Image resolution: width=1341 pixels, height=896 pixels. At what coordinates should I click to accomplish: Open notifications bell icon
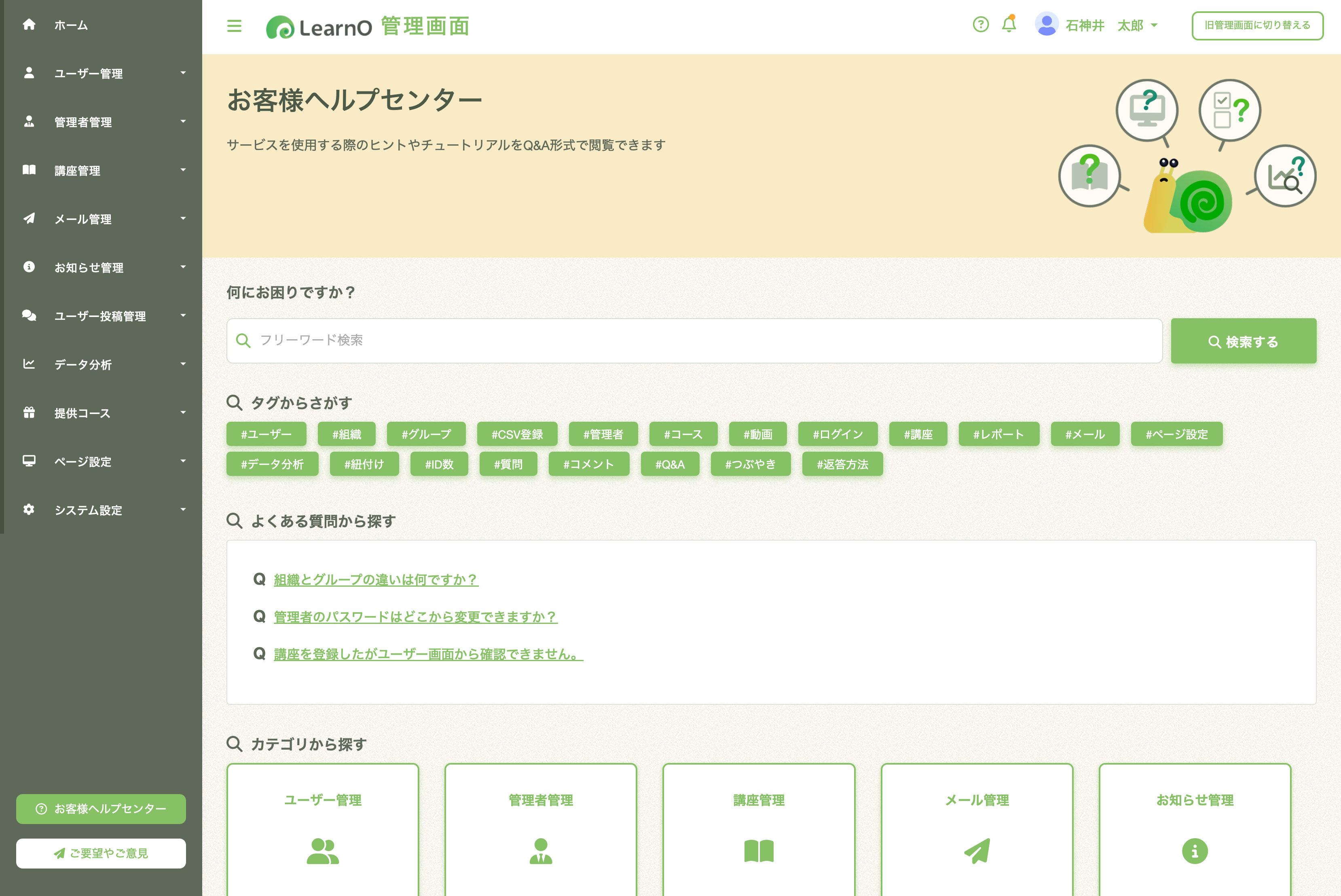click(1009, 25)
